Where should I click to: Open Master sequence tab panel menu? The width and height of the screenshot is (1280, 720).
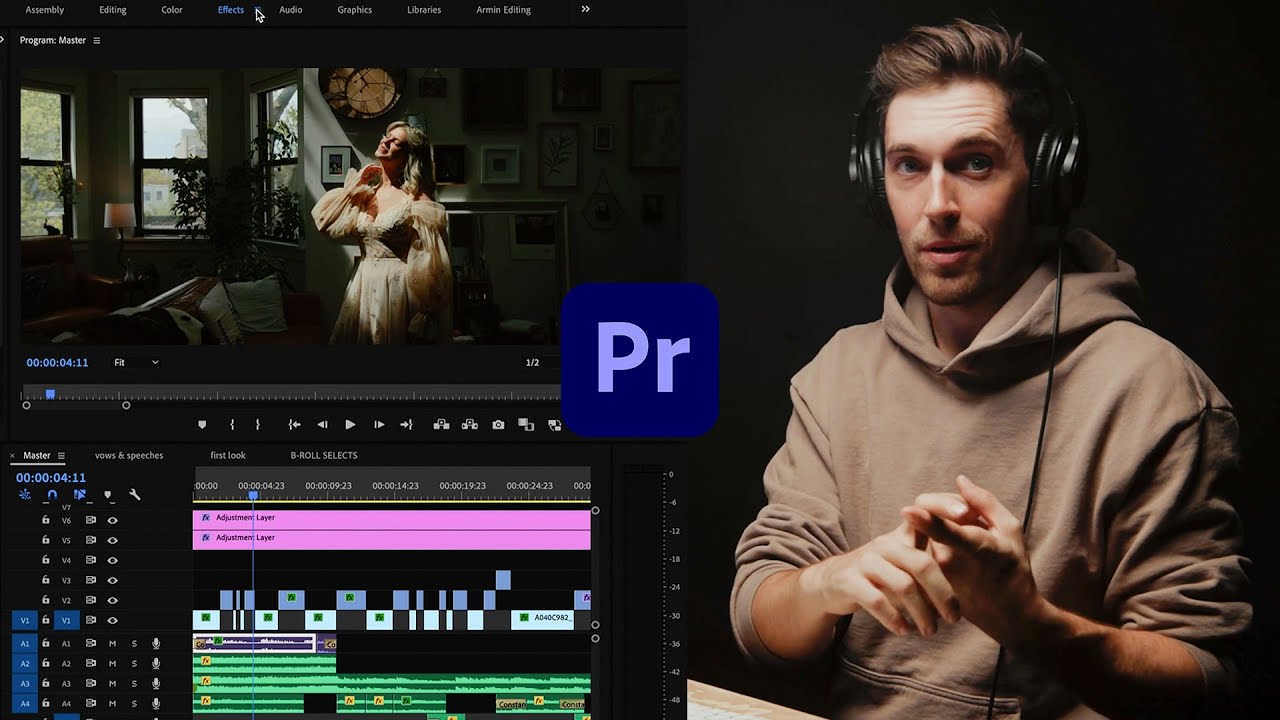[61, 456]
